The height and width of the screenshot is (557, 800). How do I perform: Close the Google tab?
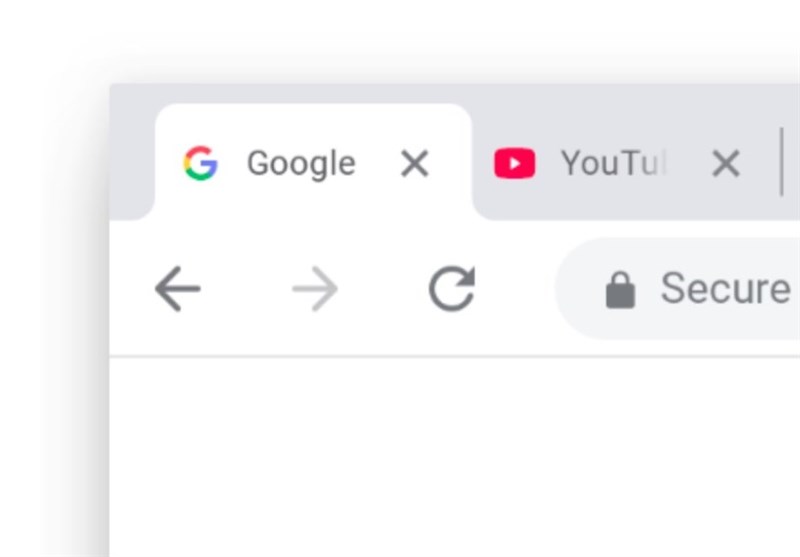pos(414,163)
